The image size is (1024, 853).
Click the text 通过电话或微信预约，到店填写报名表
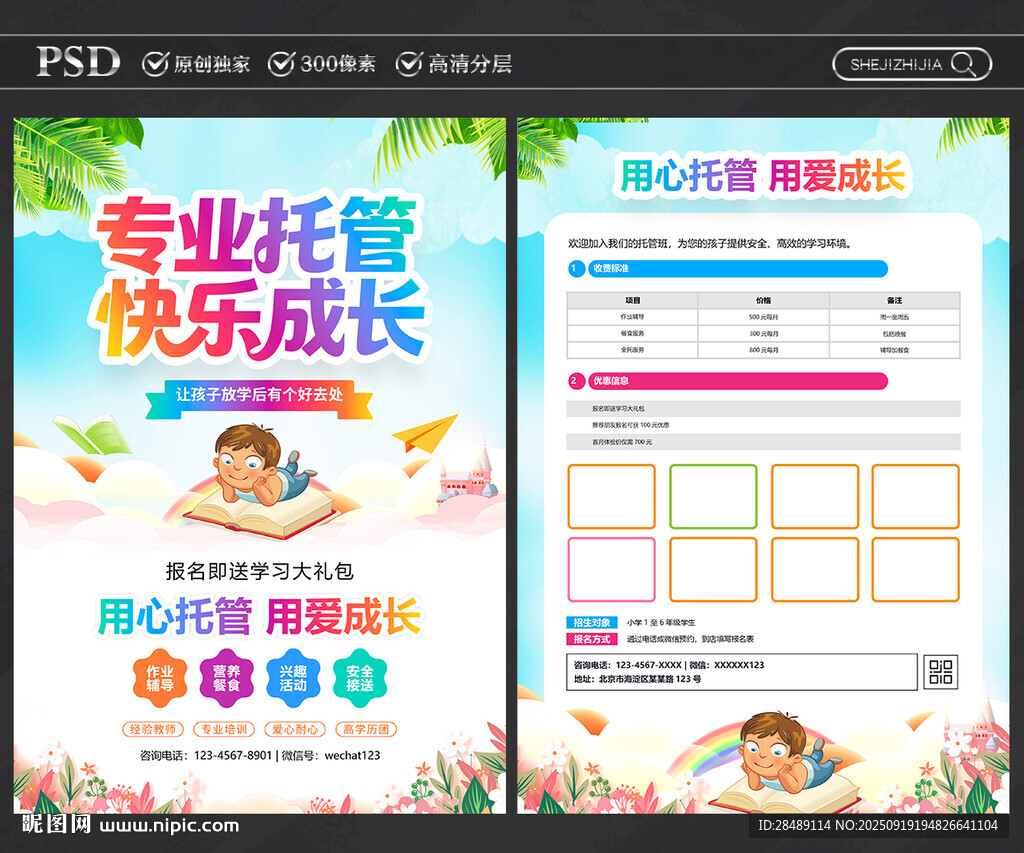(x=690, y=639)
